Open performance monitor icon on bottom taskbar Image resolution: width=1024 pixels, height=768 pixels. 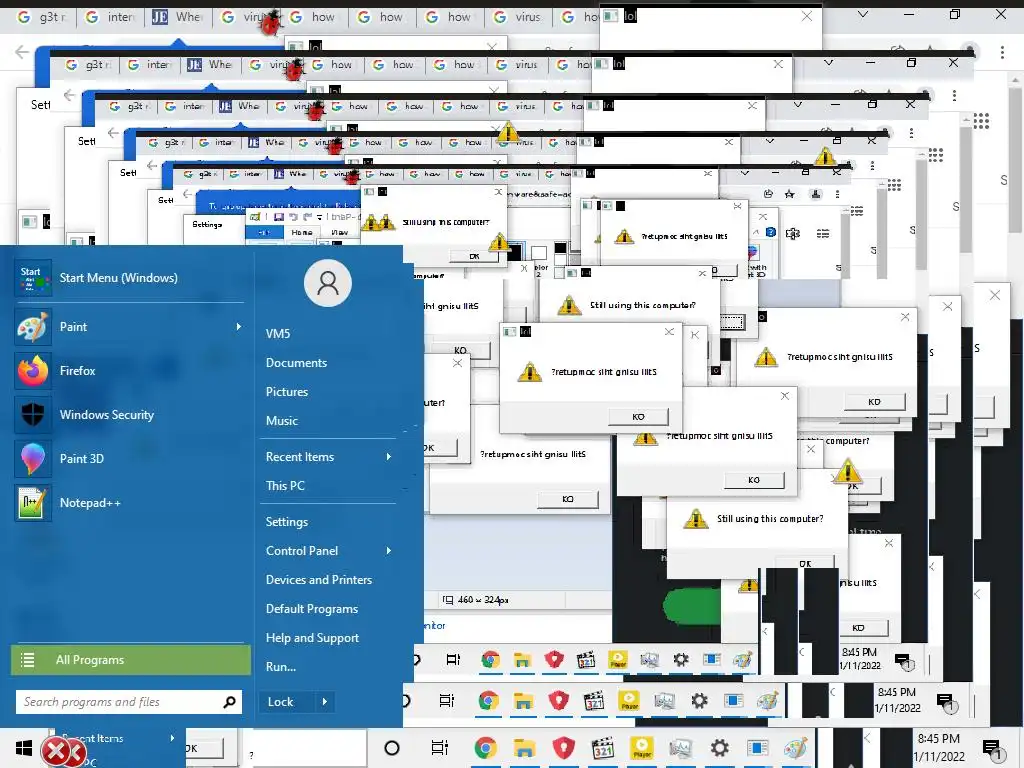680,748
